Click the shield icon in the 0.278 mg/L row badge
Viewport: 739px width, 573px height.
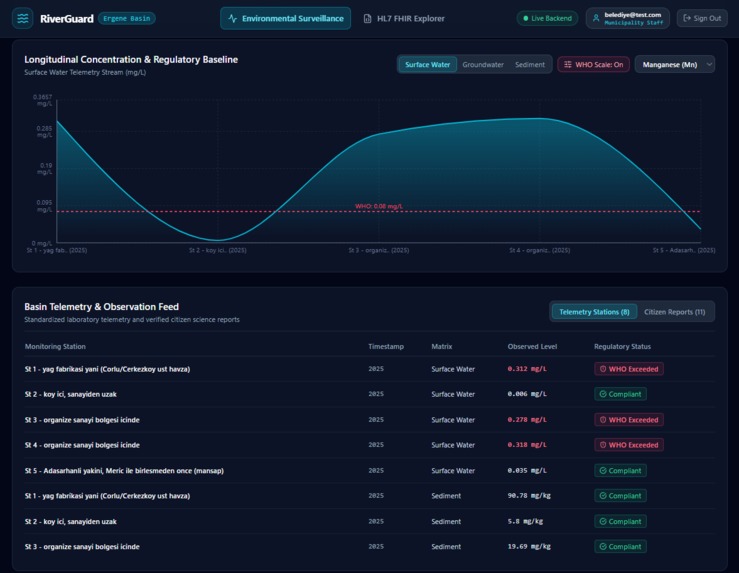tap(603, 419)
